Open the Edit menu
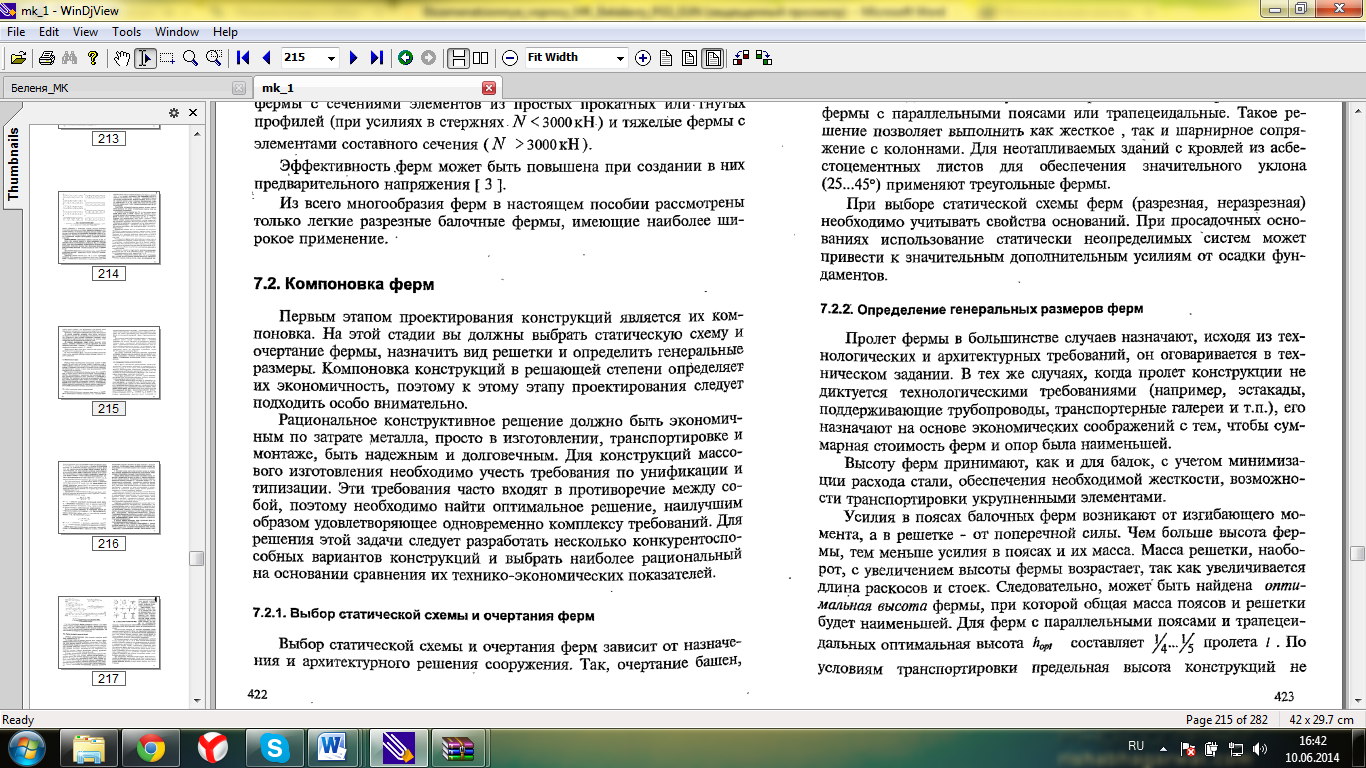Screen dimensions: 1366x768 point(49,32)
